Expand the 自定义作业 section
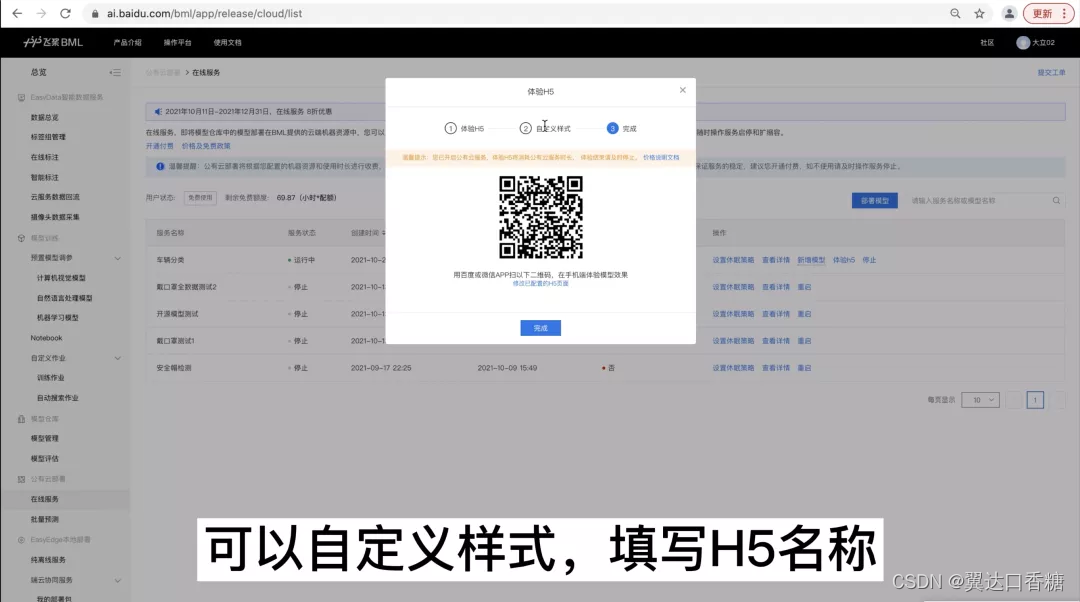Image resolution: width=1080 pixels, height=602 pixels. click(46, 357)
